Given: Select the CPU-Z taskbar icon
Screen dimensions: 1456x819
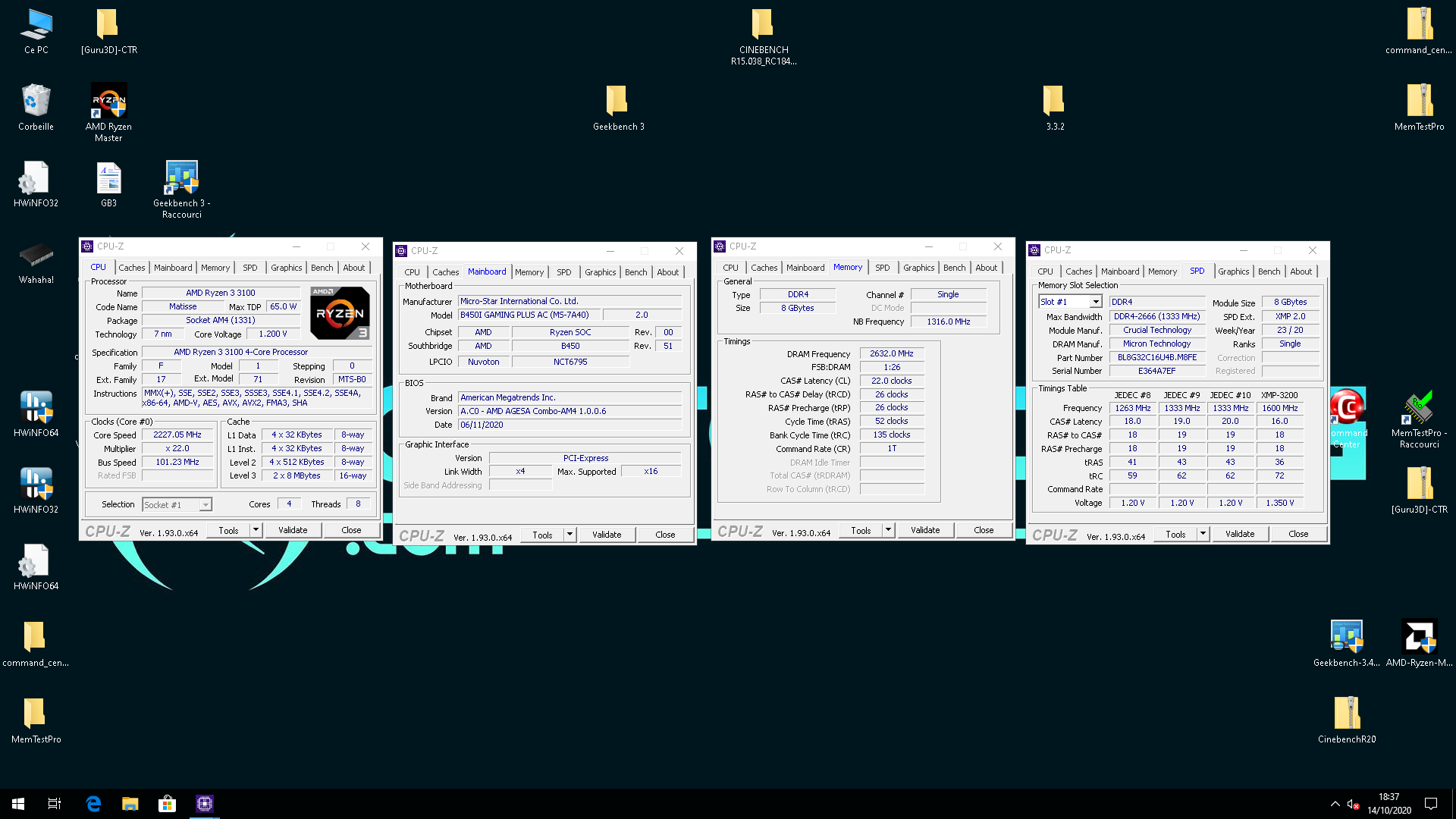Looking at the screenshot, I should 205,804.
